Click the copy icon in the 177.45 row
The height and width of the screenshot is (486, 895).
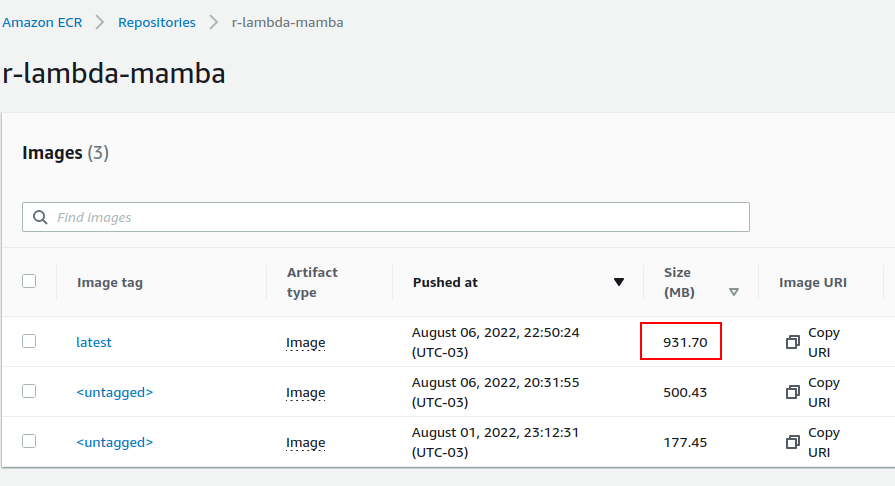point(792,442)
